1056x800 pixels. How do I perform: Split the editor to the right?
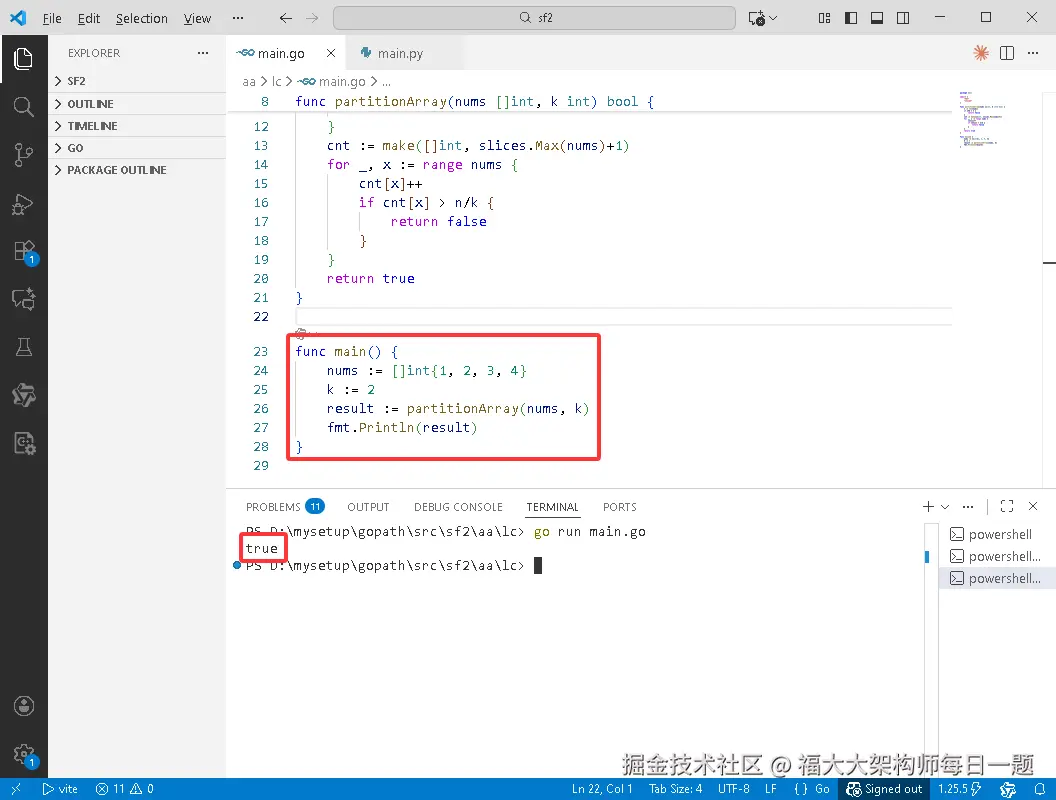click(1007, 53)
